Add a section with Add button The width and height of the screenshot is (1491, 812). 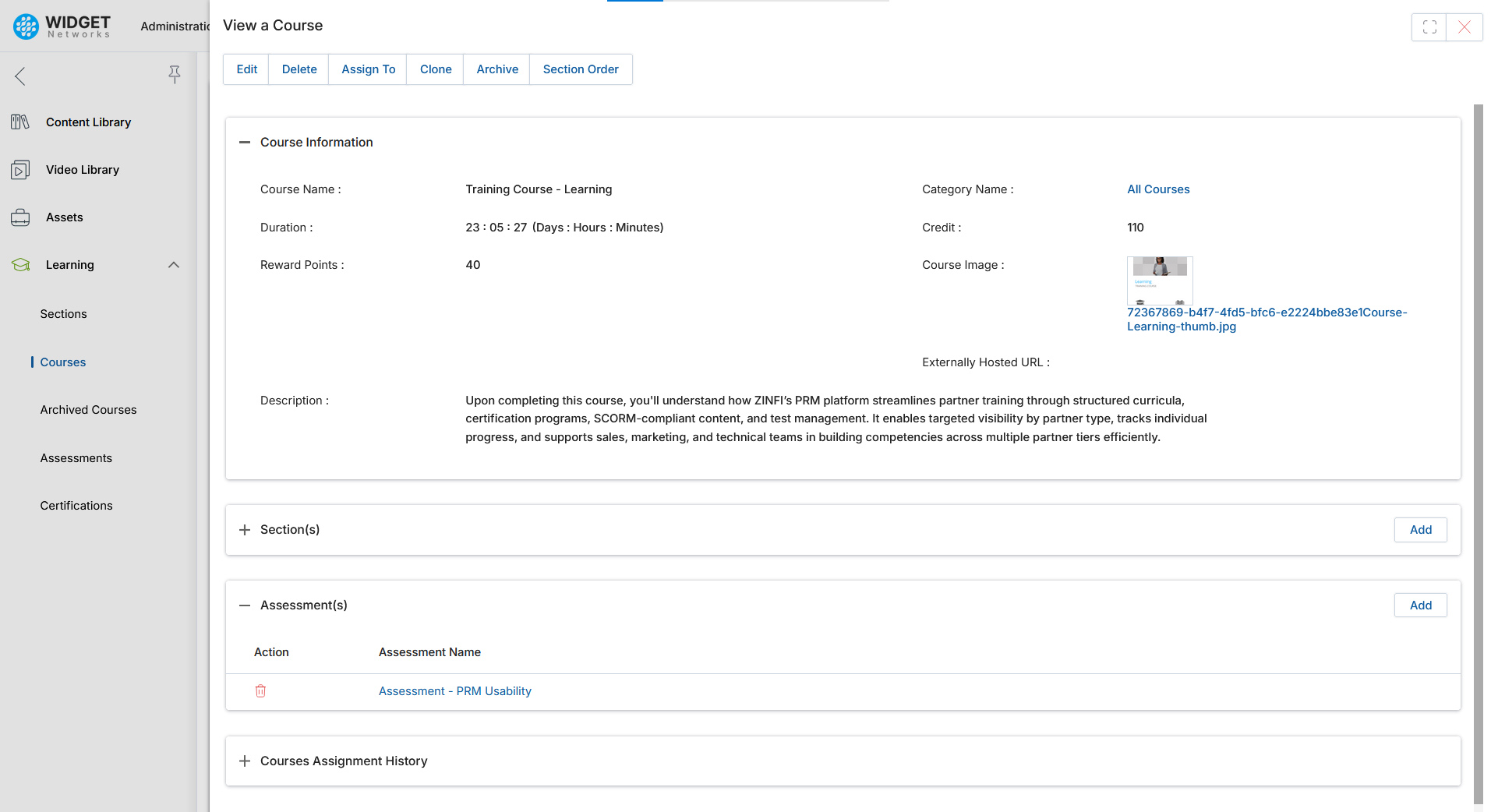coord(1420,530)
